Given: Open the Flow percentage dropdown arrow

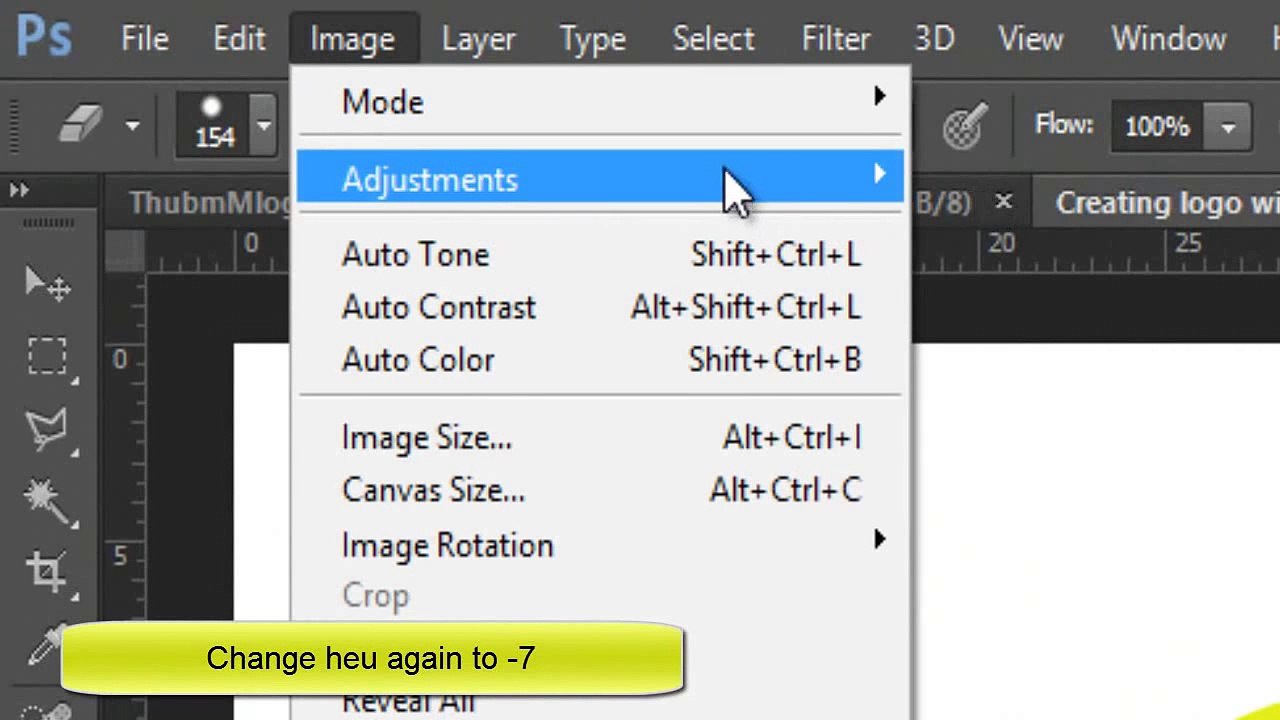Looking at the screenshot, I should (x=1228, y=127).
